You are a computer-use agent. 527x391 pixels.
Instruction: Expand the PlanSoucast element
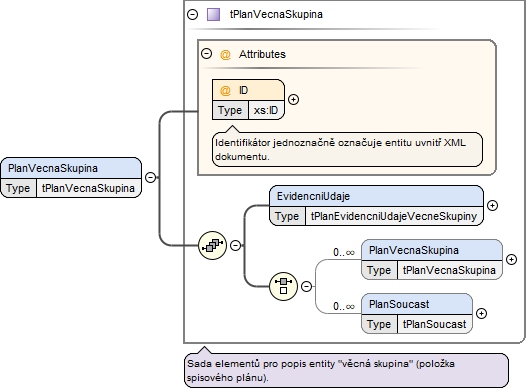click(481, 313)
